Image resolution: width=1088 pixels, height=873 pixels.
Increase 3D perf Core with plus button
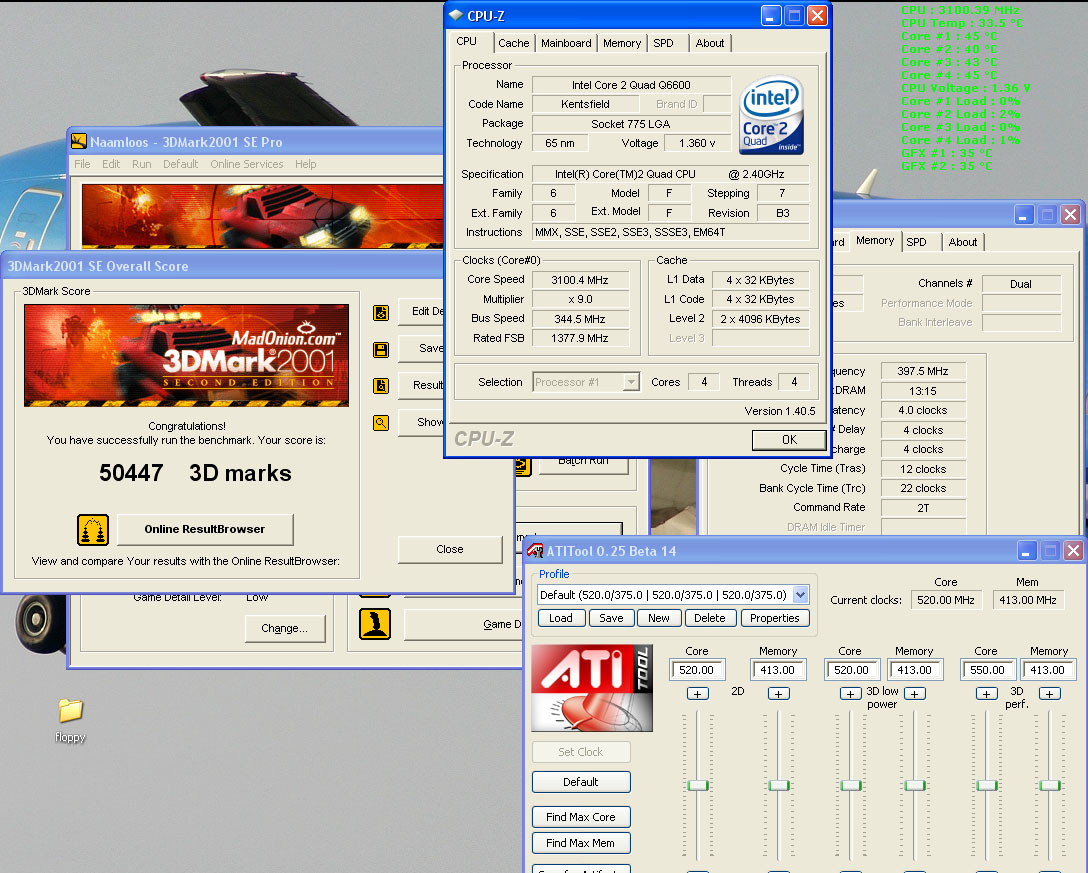[x=987, y=694]
